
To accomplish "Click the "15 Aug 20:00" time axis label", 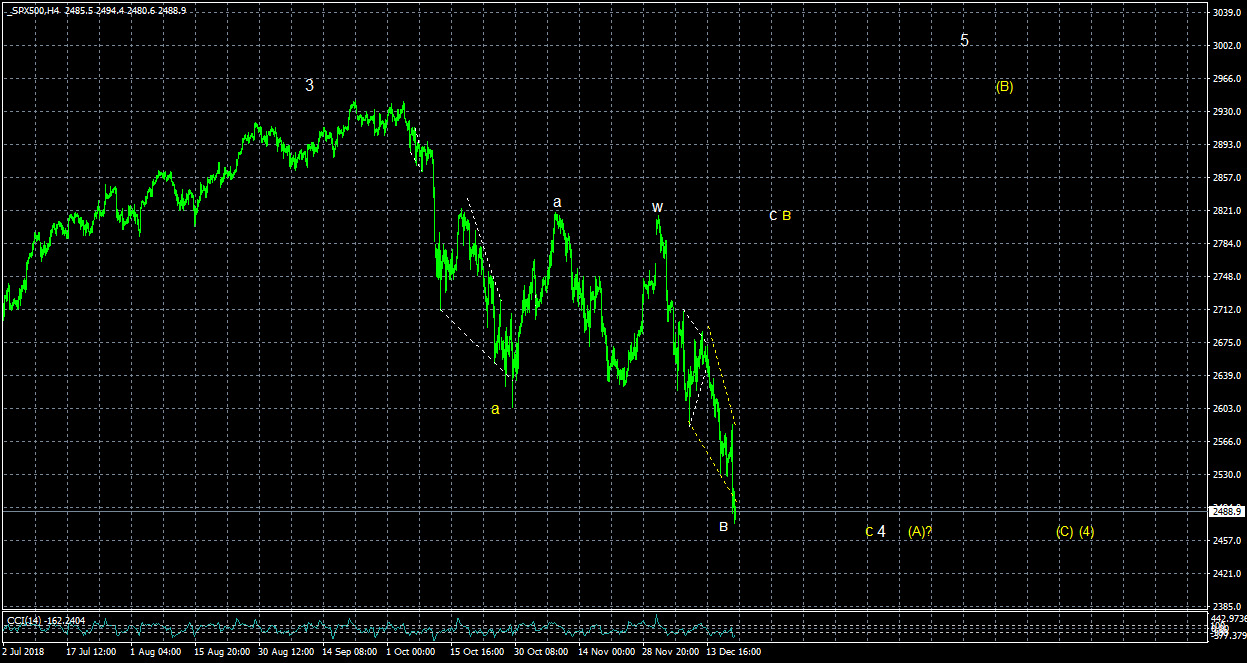I will (221, 652).
